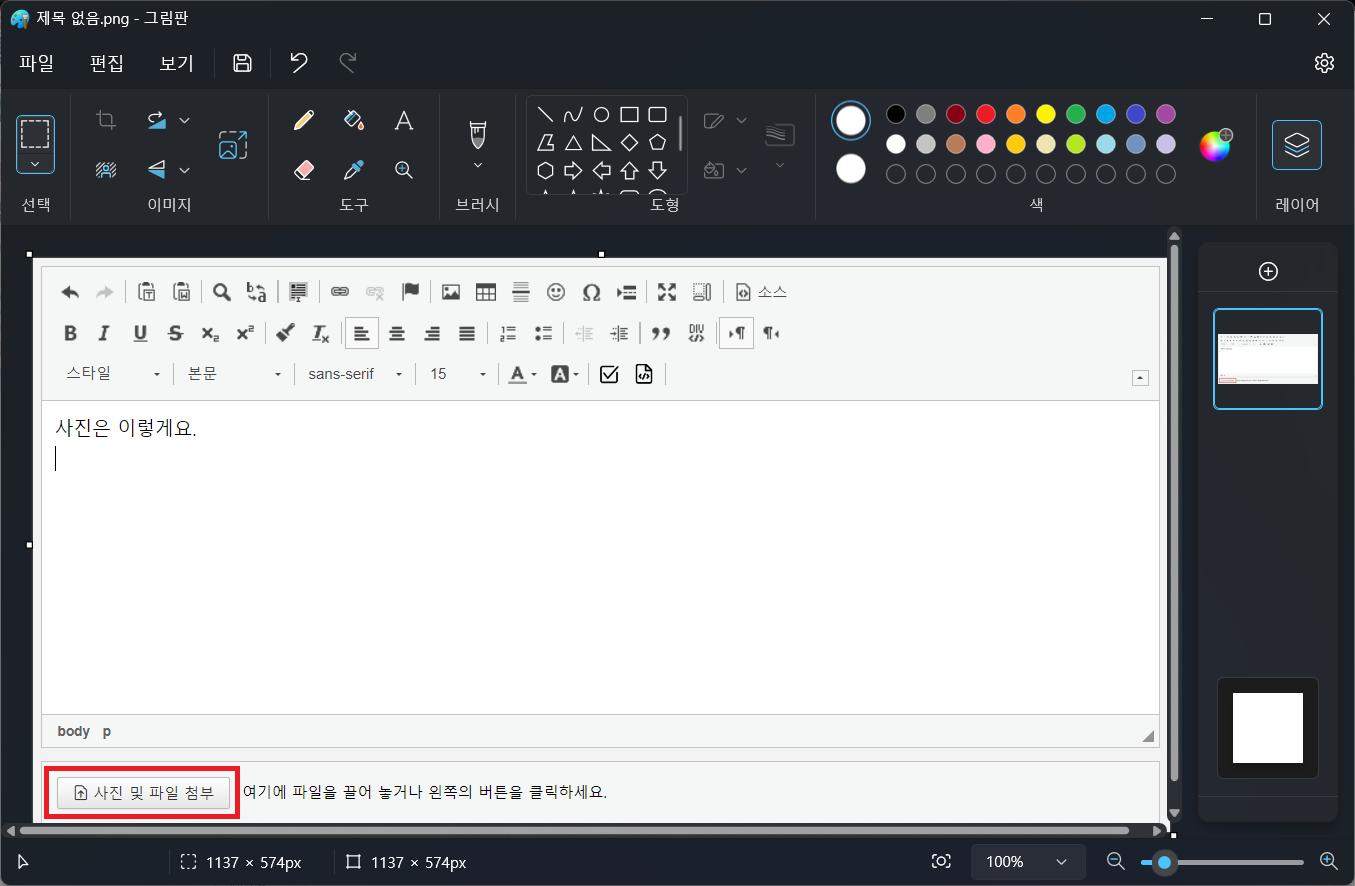Select the Fill bucket tool

pyautogui.click(x=353, y=121)
